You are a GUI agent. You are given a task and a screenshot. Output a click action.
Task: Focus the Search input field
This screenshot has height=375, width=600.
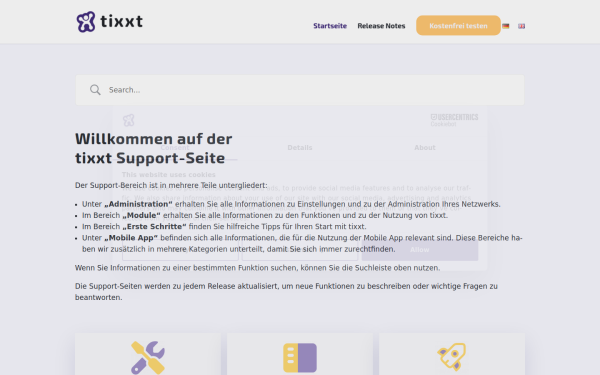[x=300, y=90]
